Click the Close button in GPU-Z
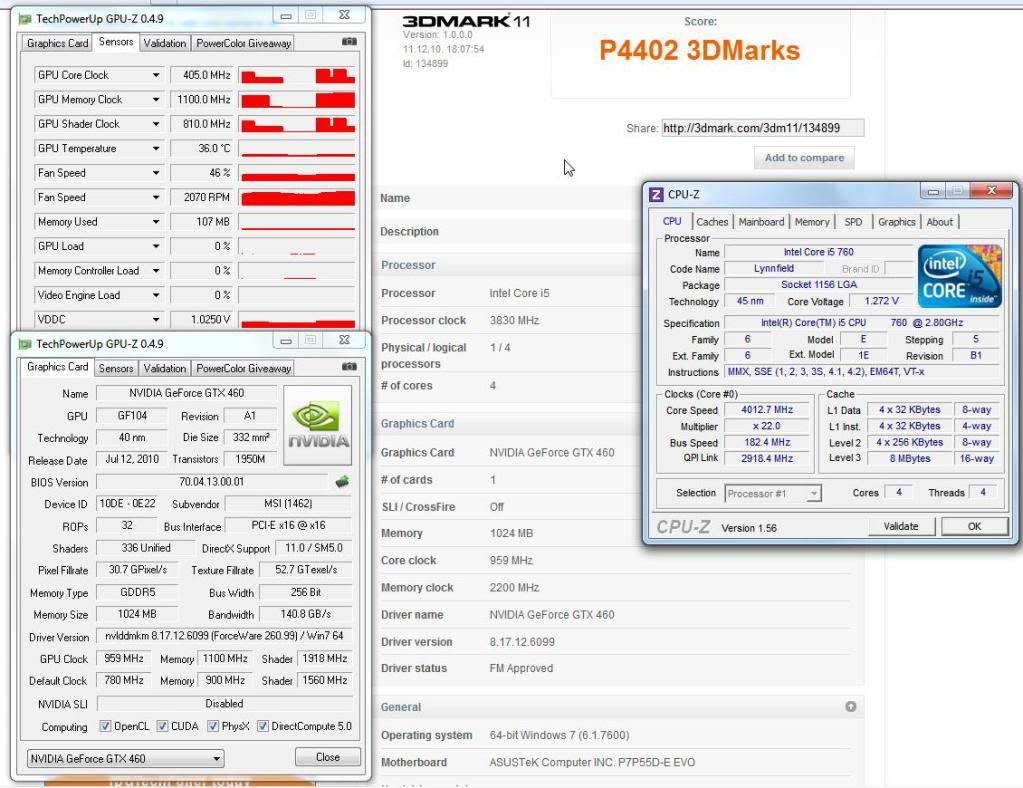Viewport: 1023px width, 788px height. pyautogui.click(x=328, y=757)
